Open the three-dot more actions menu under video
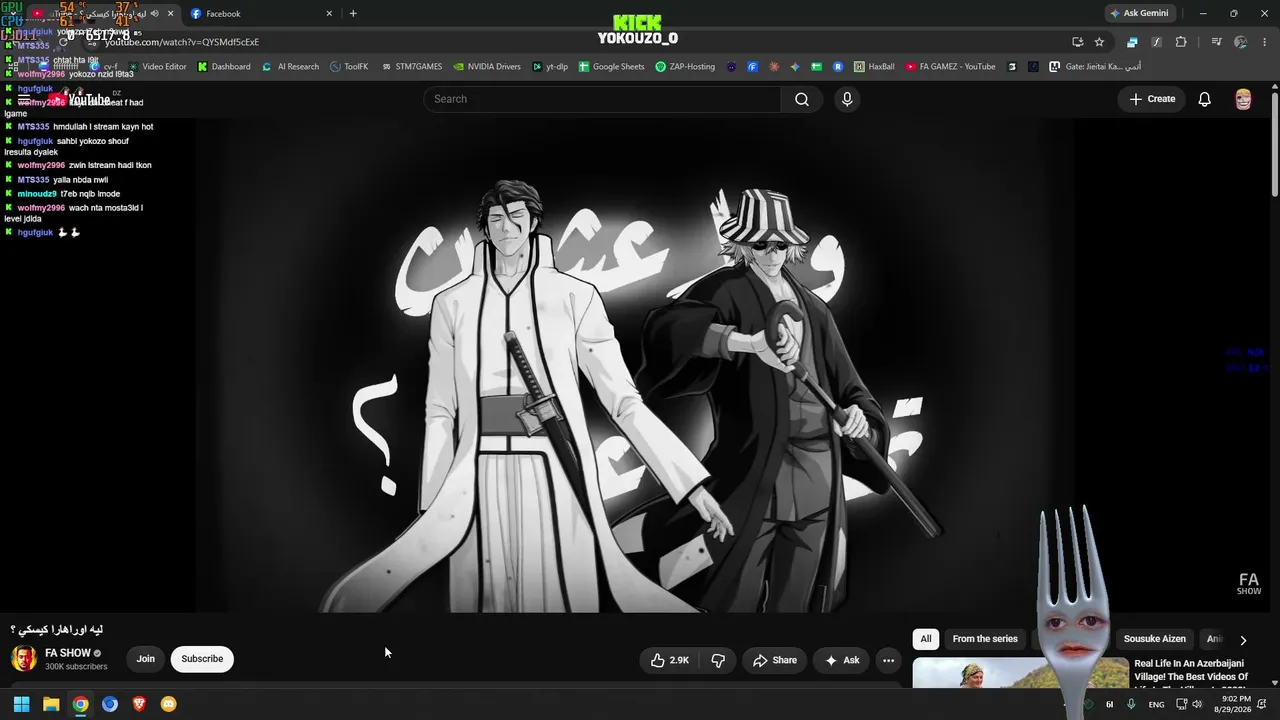Image resolution: width=1280 pixels, height=720 pixels. tap(888, 660)
